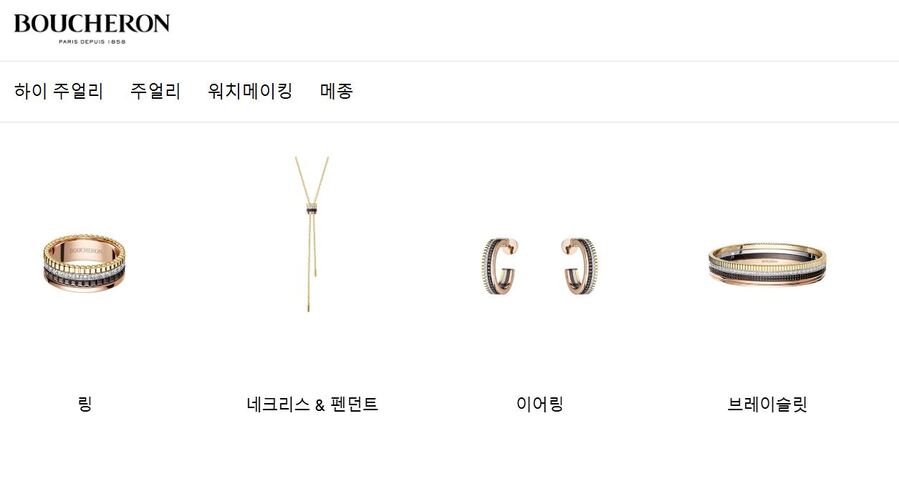Click the BOUCHERON logo wordmark
The image size is (899, 494).
[92, 23]
